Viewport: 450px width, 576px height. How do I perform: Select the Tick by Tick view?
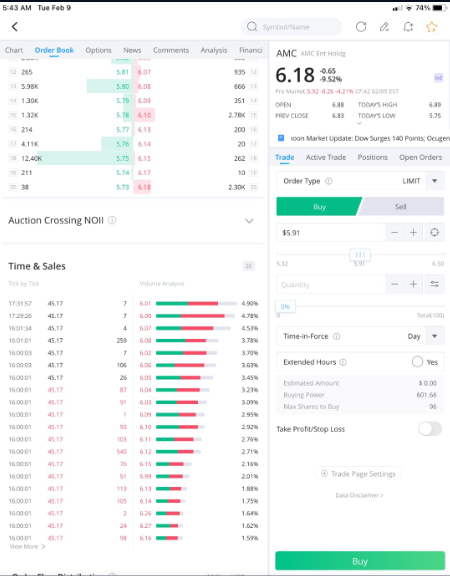[x=24, y=284]
